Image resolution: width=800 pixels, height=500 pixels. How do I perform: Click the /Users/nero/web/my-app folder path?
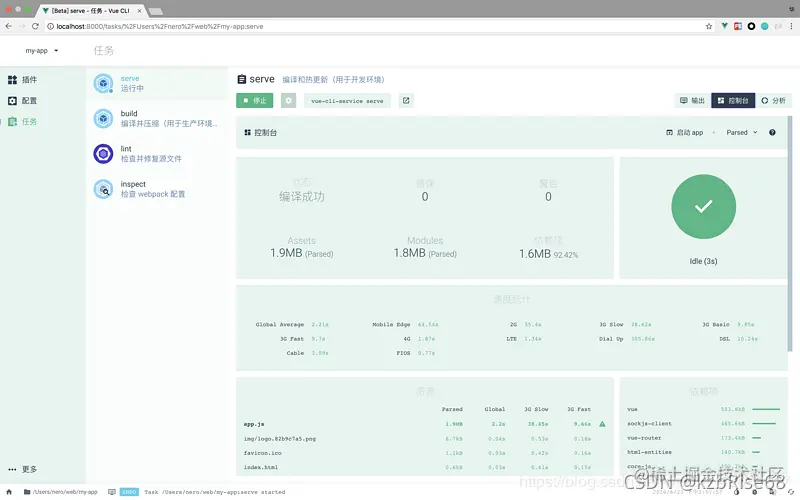coord(61,492)
